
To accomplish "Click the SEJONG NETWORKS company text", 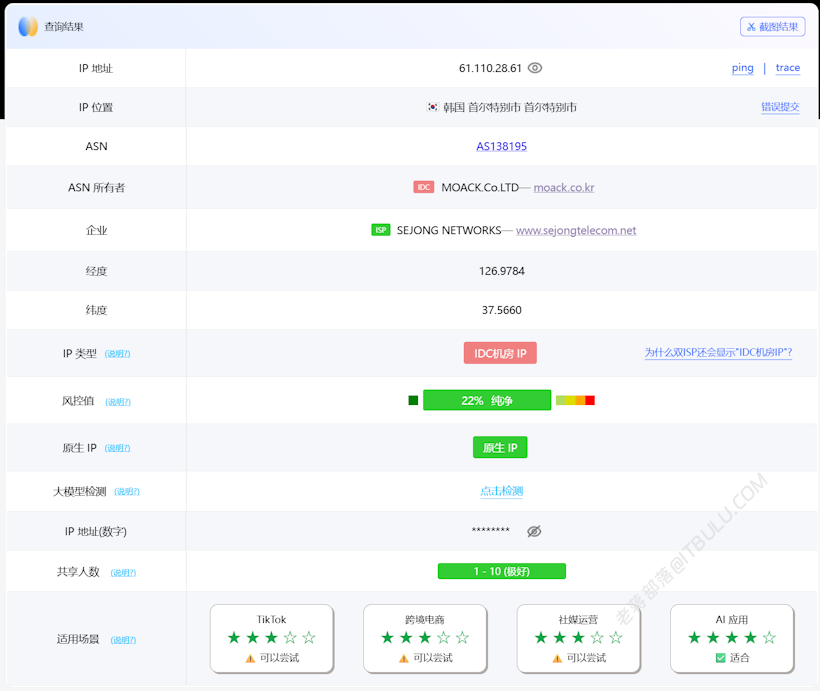I will click(449, 230).
